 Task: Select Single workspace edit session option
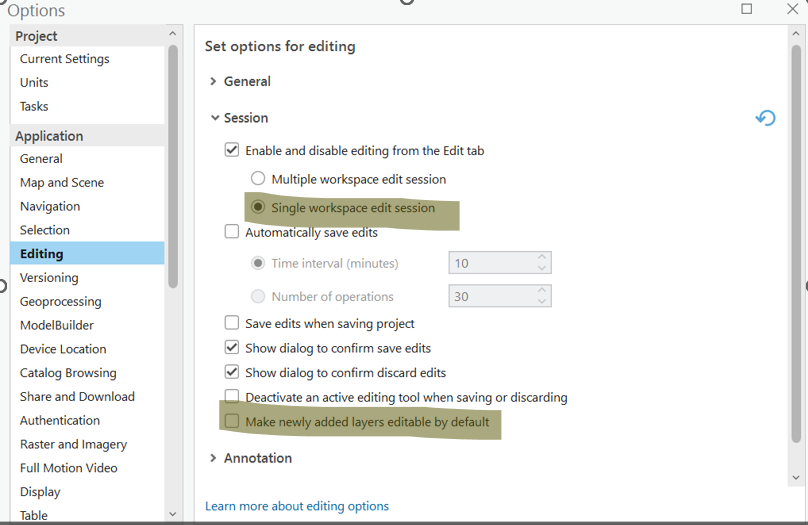pos(258,208)
